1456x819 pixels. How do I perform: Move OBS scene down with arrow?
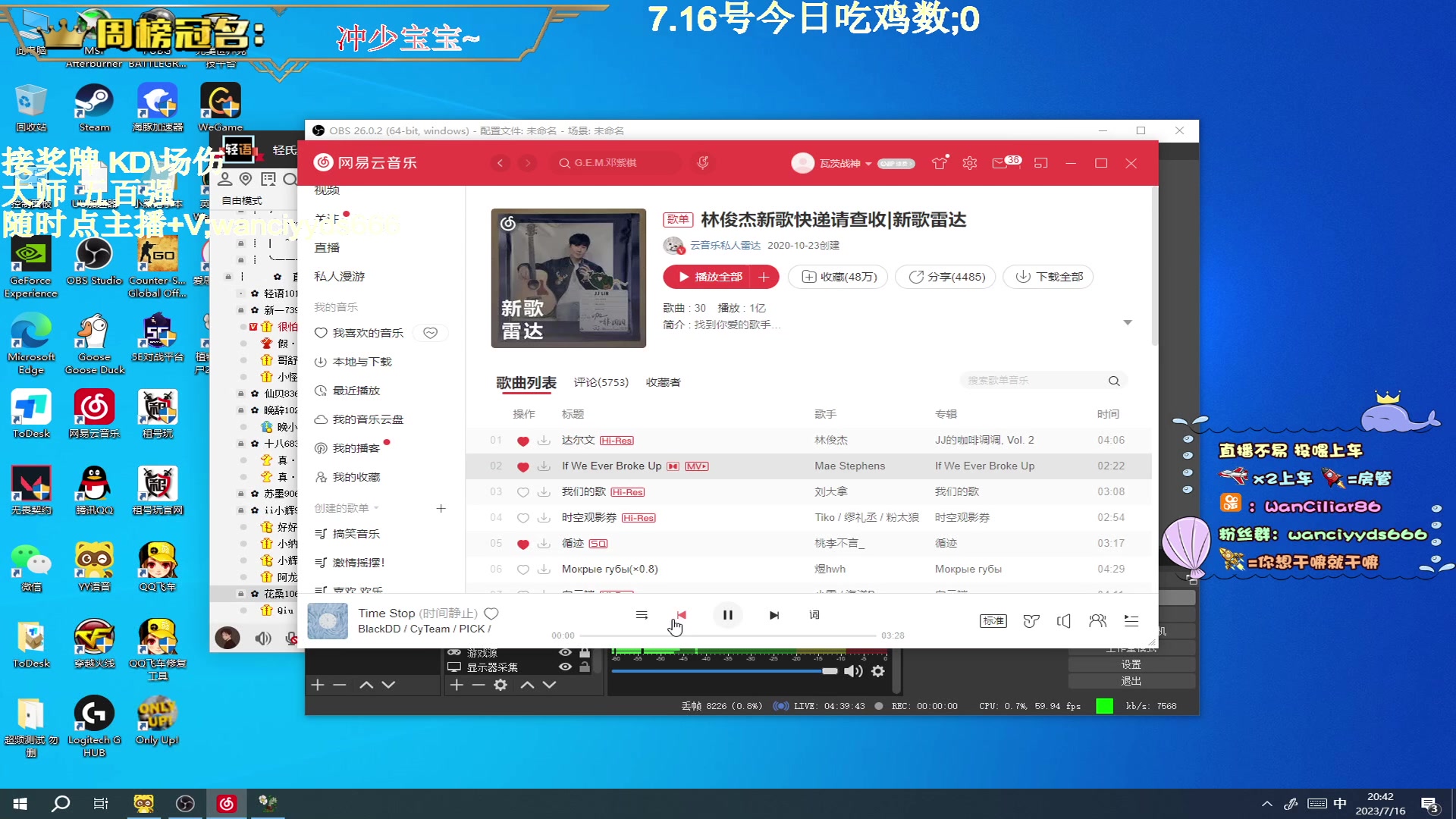(x=388, y=685)
